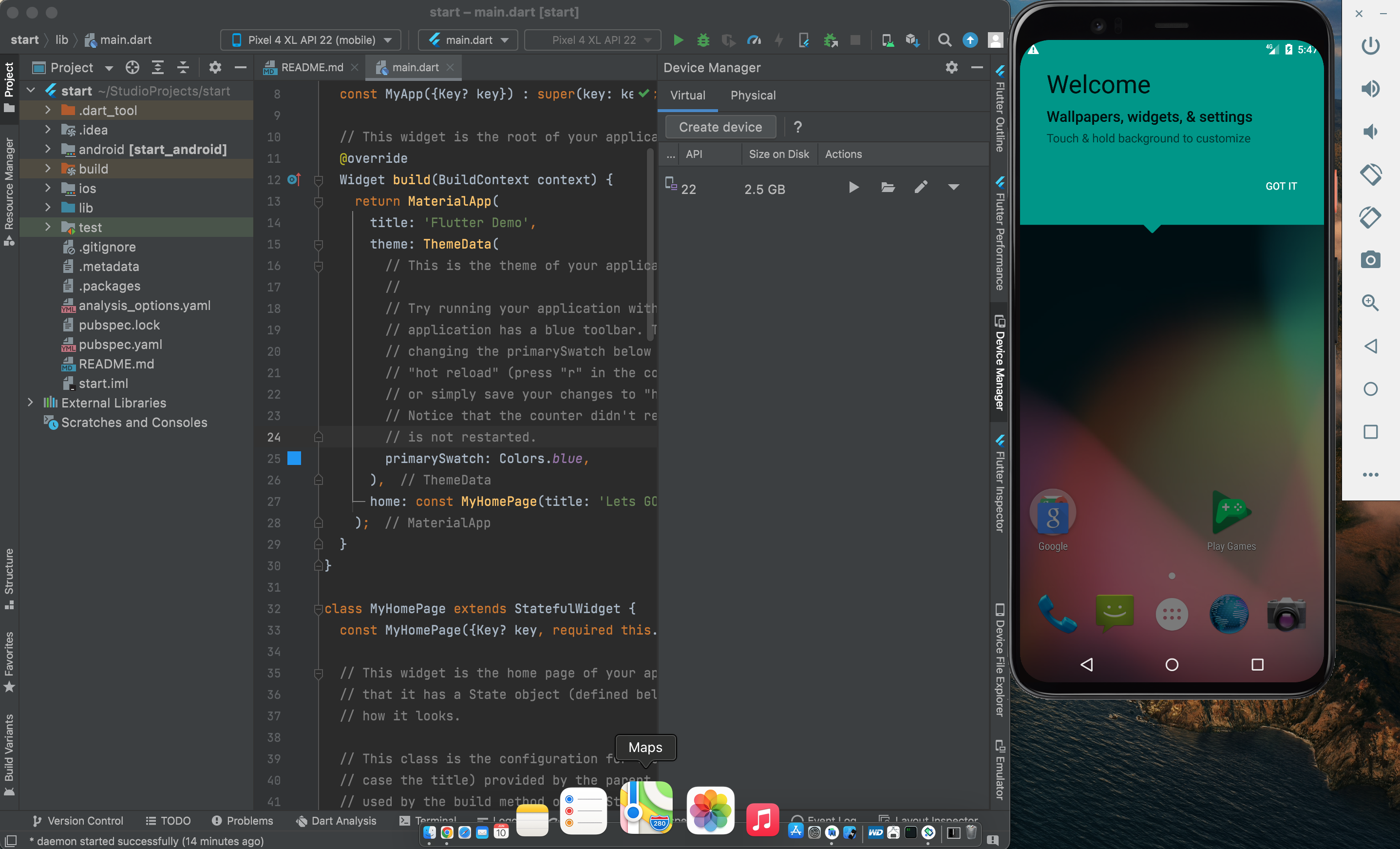Click Select Opened File target icon in Project panel
Screen dimensions: 1400x849
click(132, 68)
